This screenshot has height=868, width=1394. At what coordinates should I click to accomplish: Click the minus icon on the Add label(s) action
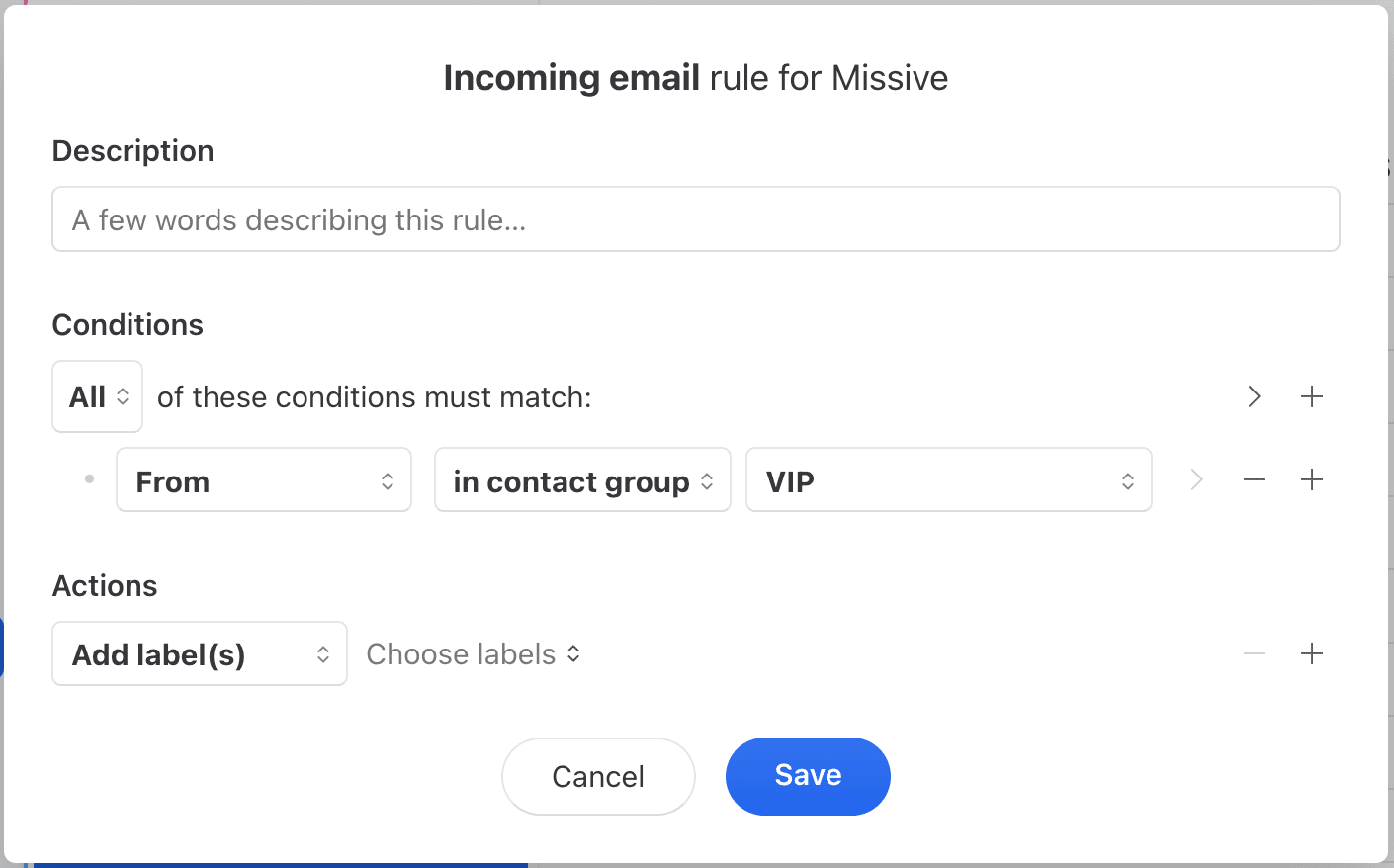click(1255, 653)
